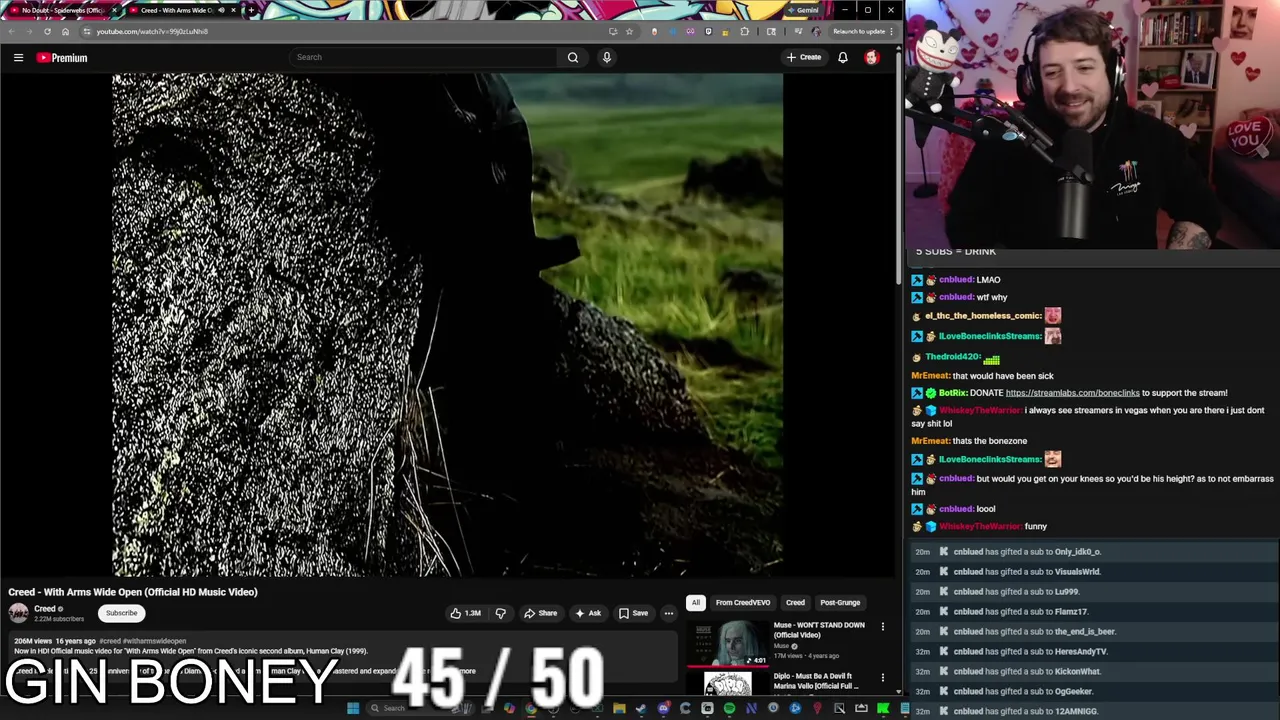Share the Creed video

click(541, 613)
